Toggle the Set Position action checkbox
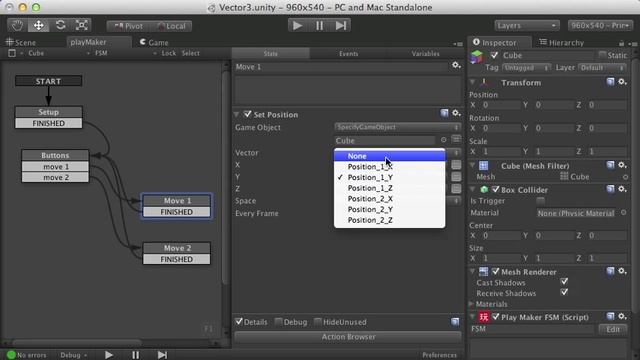 (x=247, y=114)
